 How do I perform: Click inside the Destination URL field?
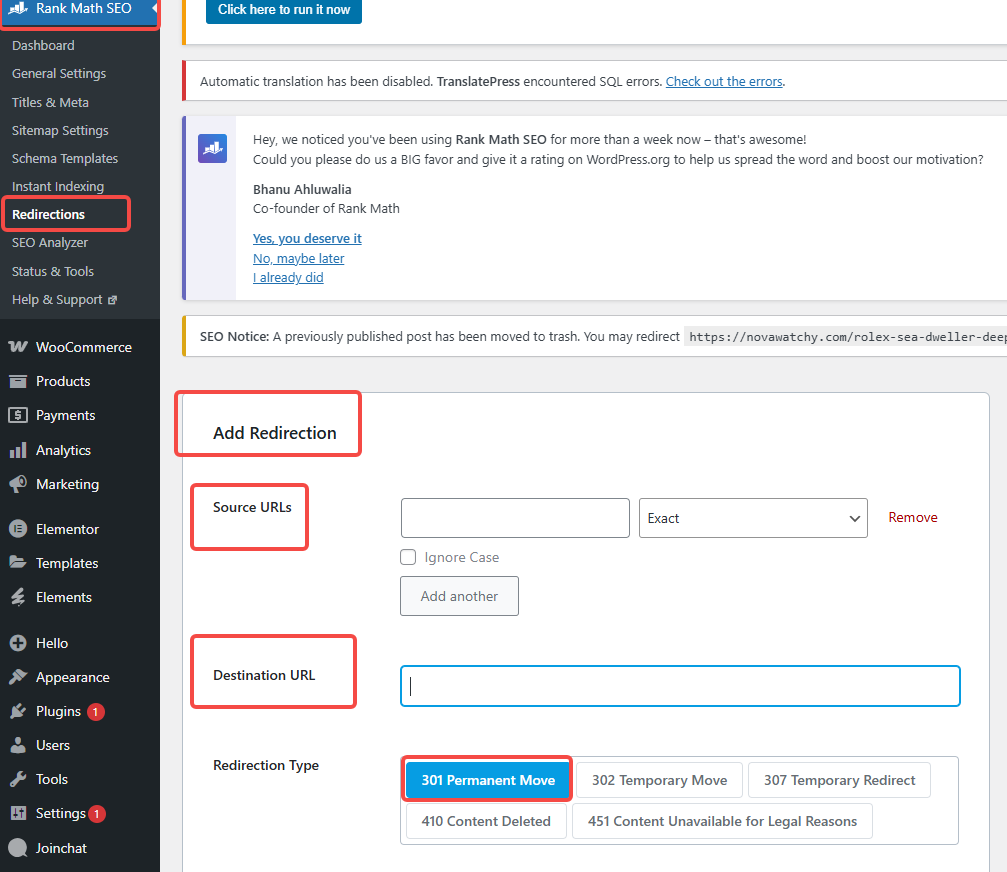680,686
